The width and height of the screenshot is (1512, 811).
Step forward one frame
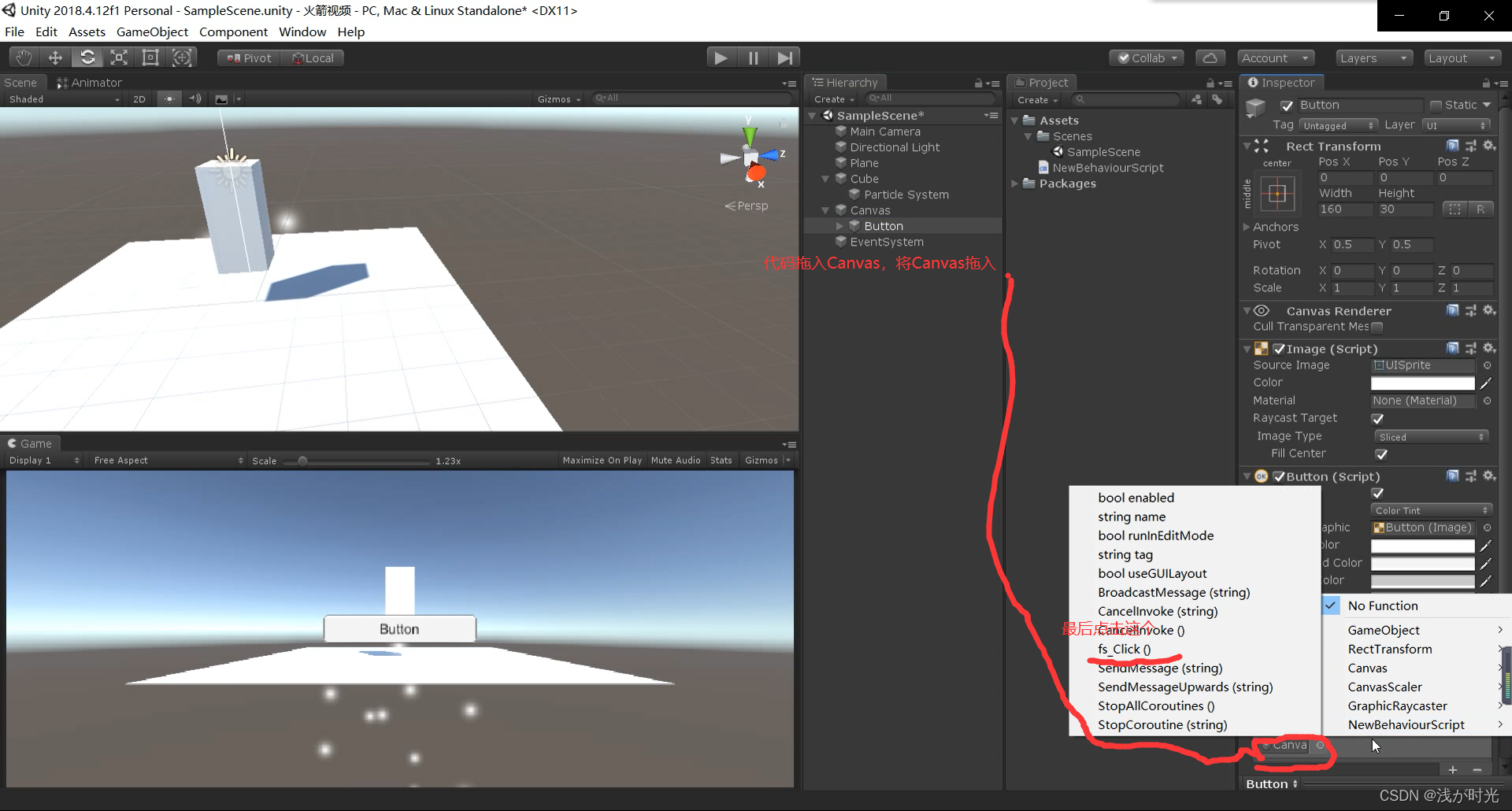pyautogui.click(x=784, y=57)
